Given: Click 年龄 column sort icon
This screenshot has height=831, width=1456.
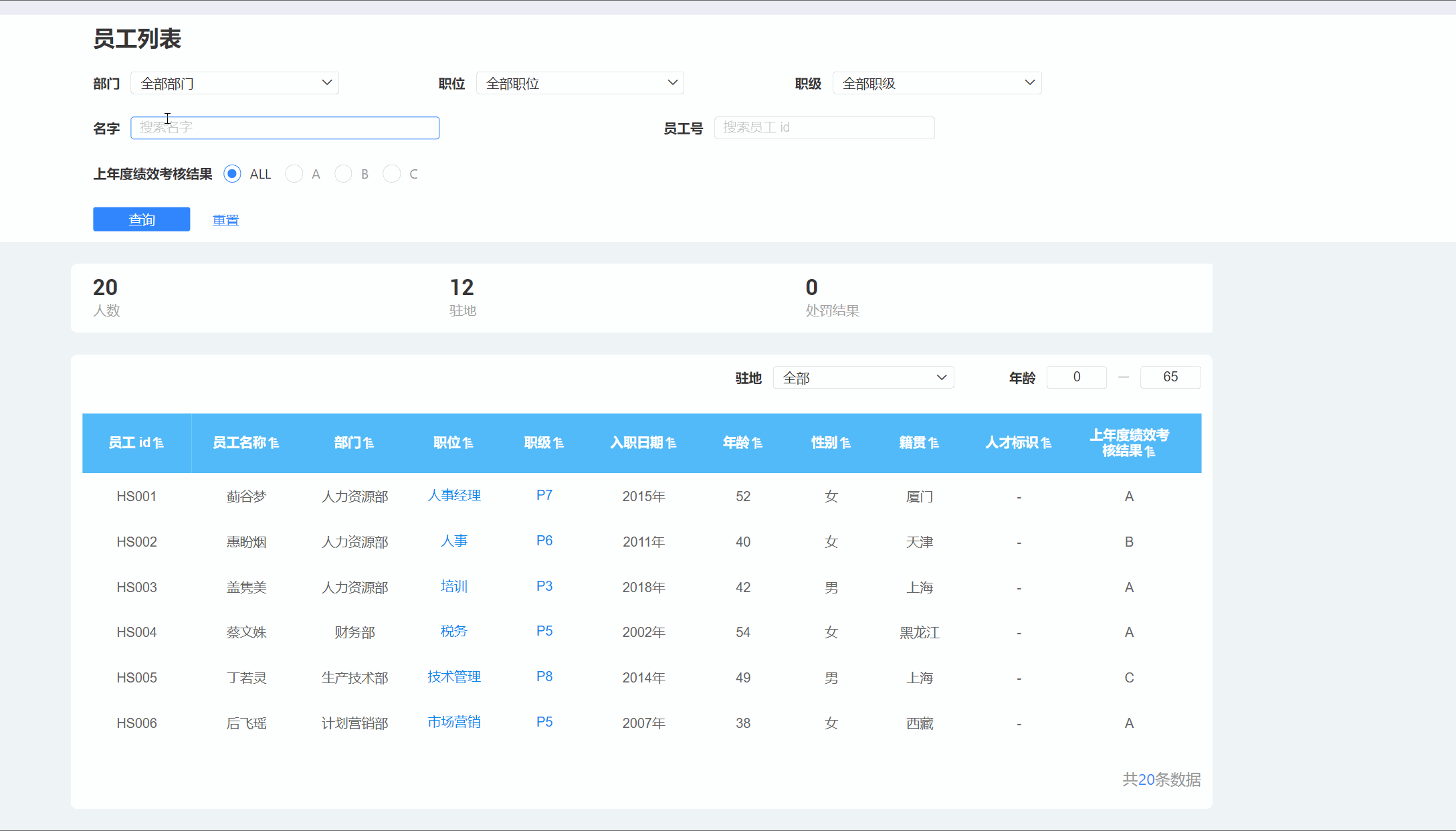Looking at the screenshot, I should 758,443.
